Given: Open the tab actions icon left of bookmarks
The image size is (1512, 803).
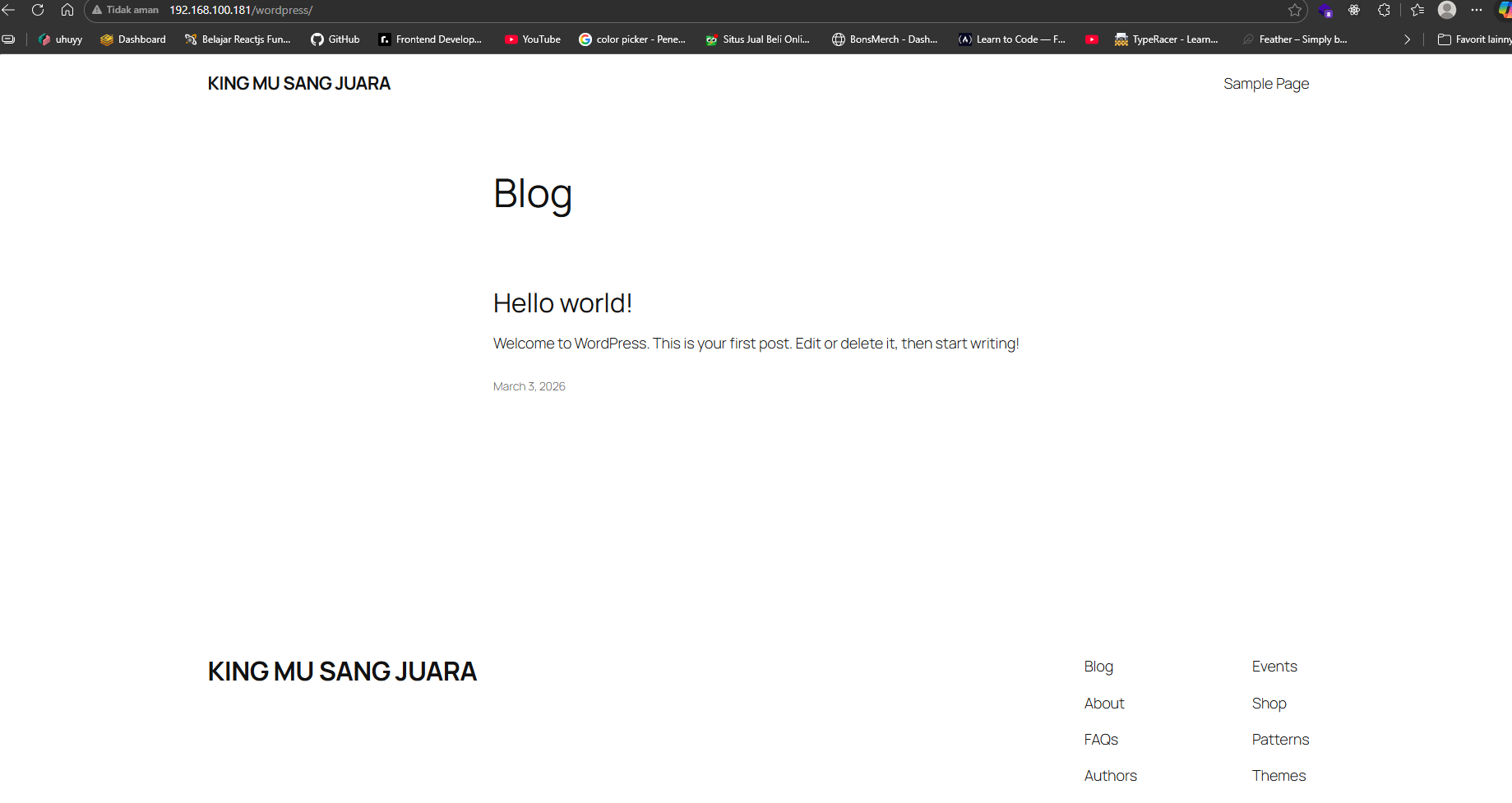Looking at the screenshot, I should pyautogui.click(x=8, y=39).
